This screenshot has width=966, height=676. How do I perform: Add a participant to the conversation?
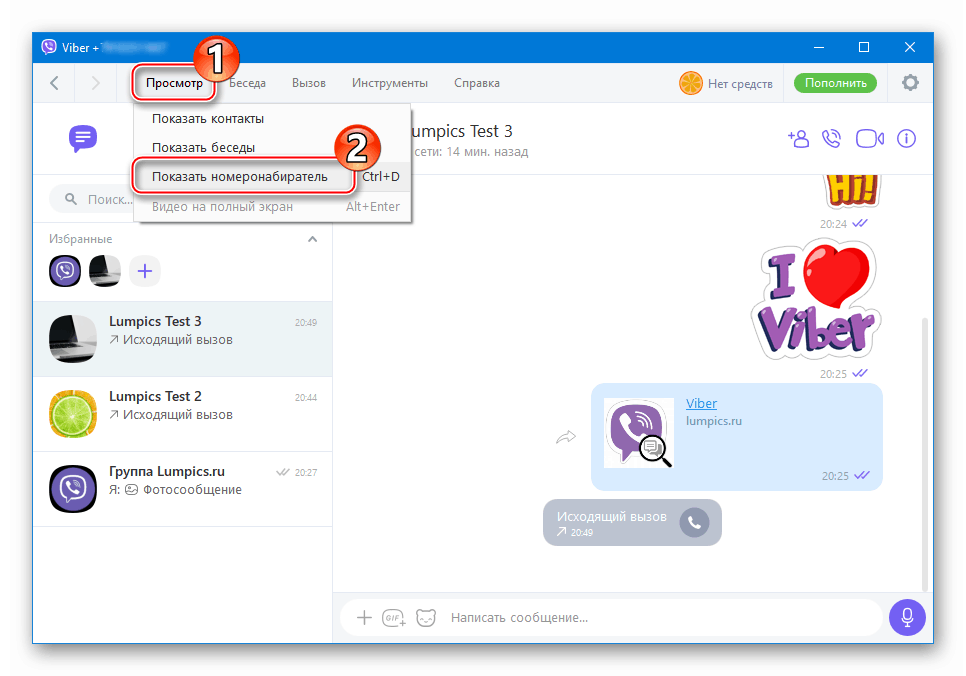pos(798,139)
